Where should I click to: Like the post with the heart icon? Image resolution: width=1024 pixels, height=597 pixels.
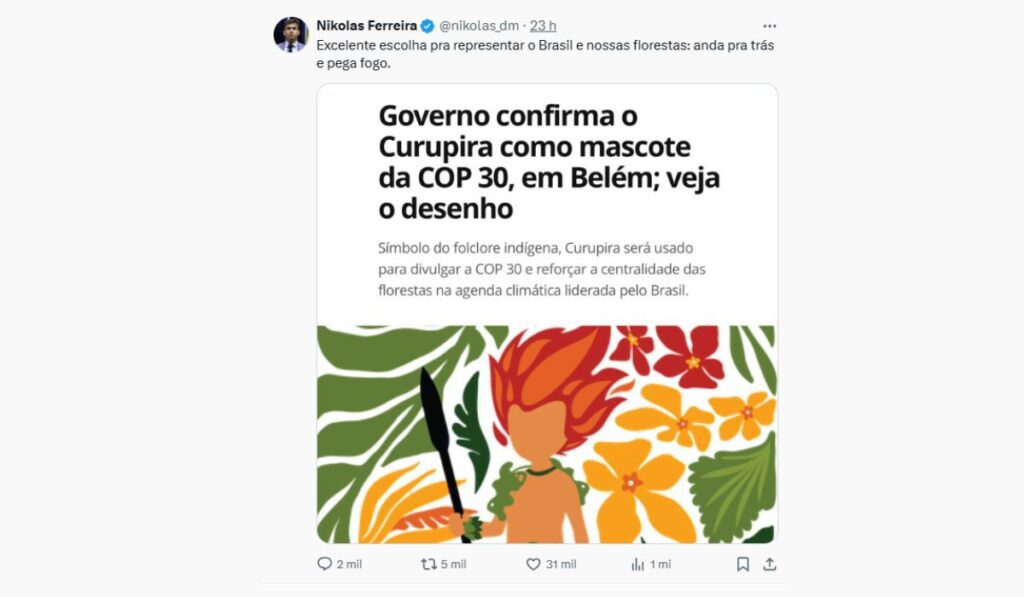[x=533, y=564]
